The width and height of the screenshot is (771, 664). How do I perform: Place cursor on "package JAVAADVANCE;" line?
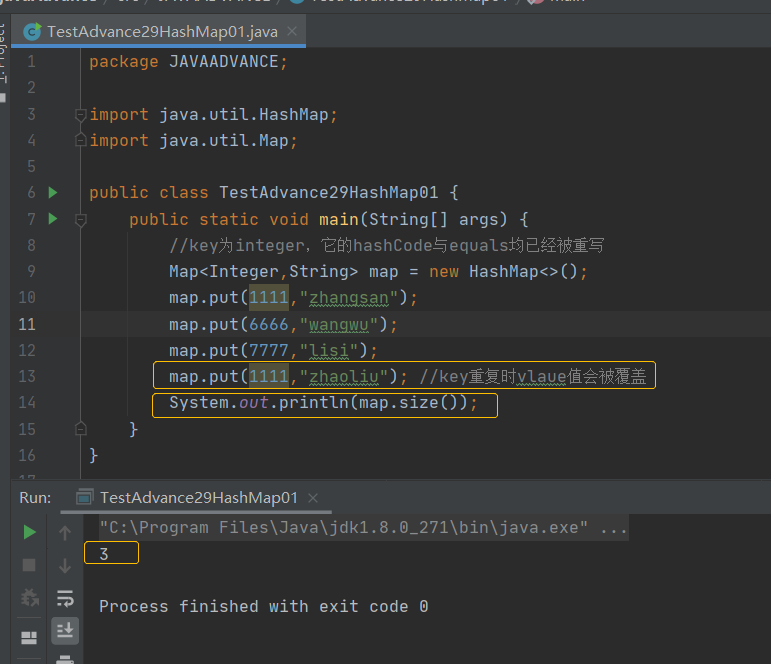188,62
